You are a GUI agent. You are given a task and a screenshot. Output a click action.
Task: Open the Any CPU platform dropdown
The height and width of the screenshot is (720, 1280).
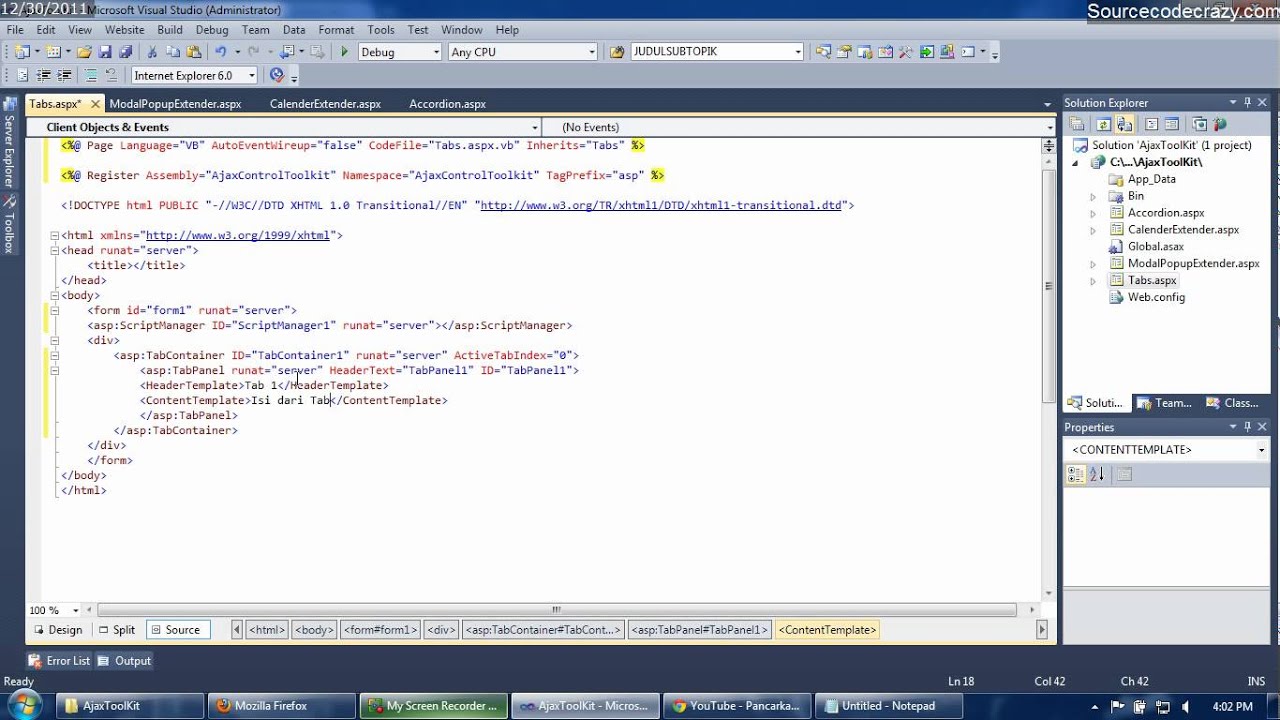pyautogui.click(x=592, y=52)
